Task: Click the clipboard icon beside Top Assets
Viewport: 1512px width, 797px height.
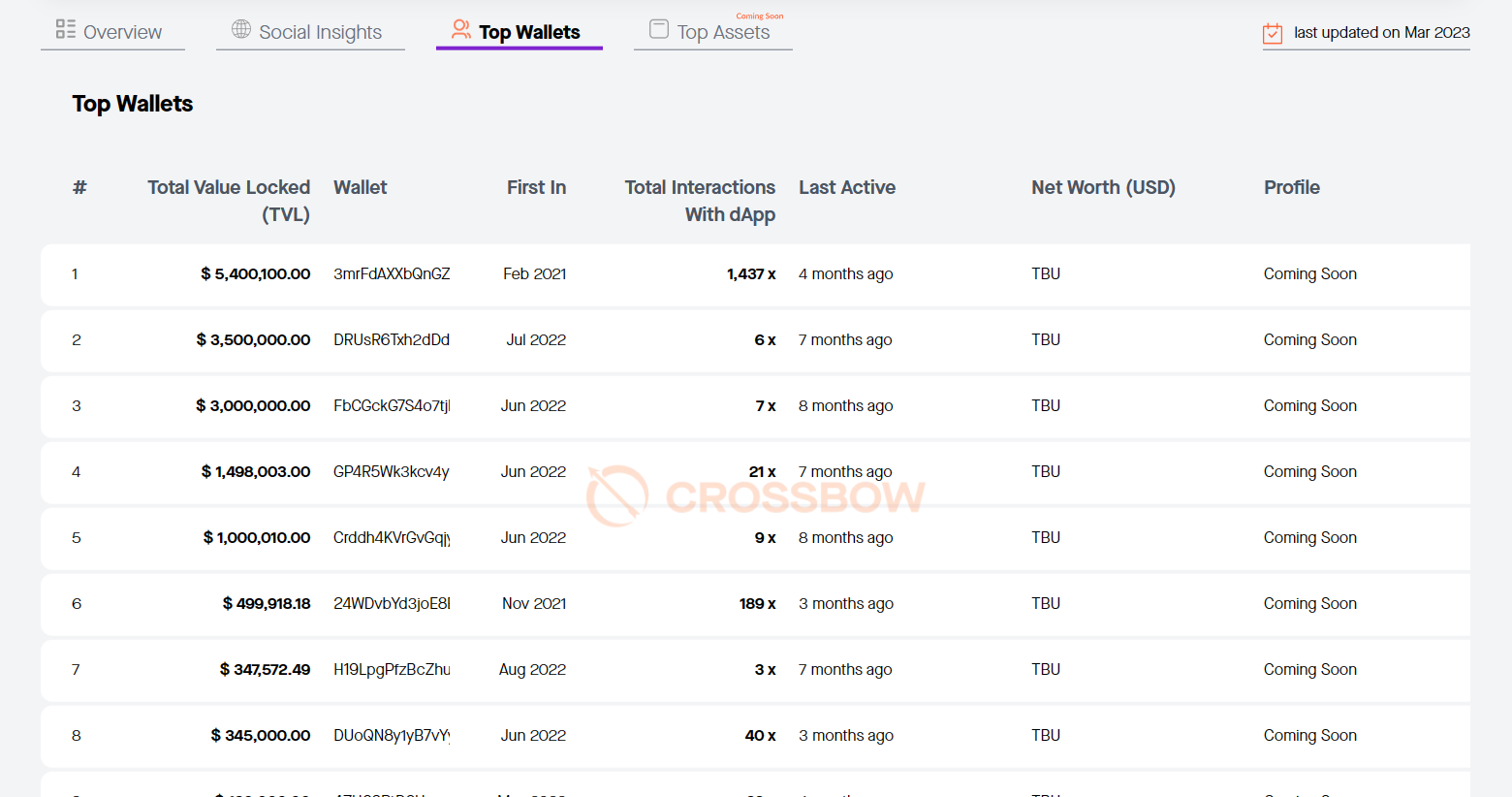Action: pyautogui.click(x=659, y=30)
